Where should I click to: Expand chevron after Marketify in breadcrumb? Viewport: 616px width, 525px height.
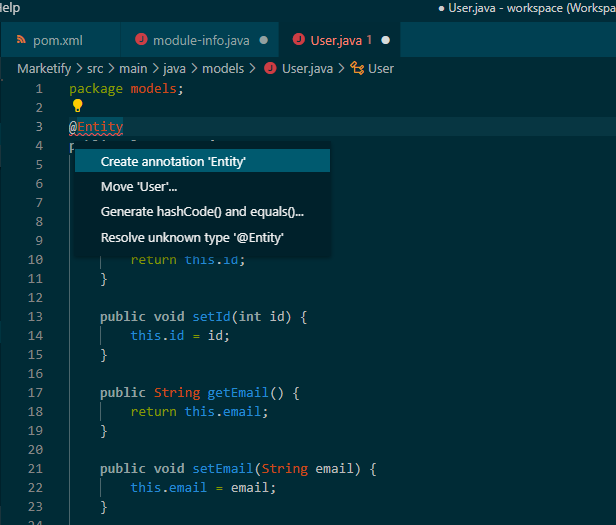coord(79,69)
